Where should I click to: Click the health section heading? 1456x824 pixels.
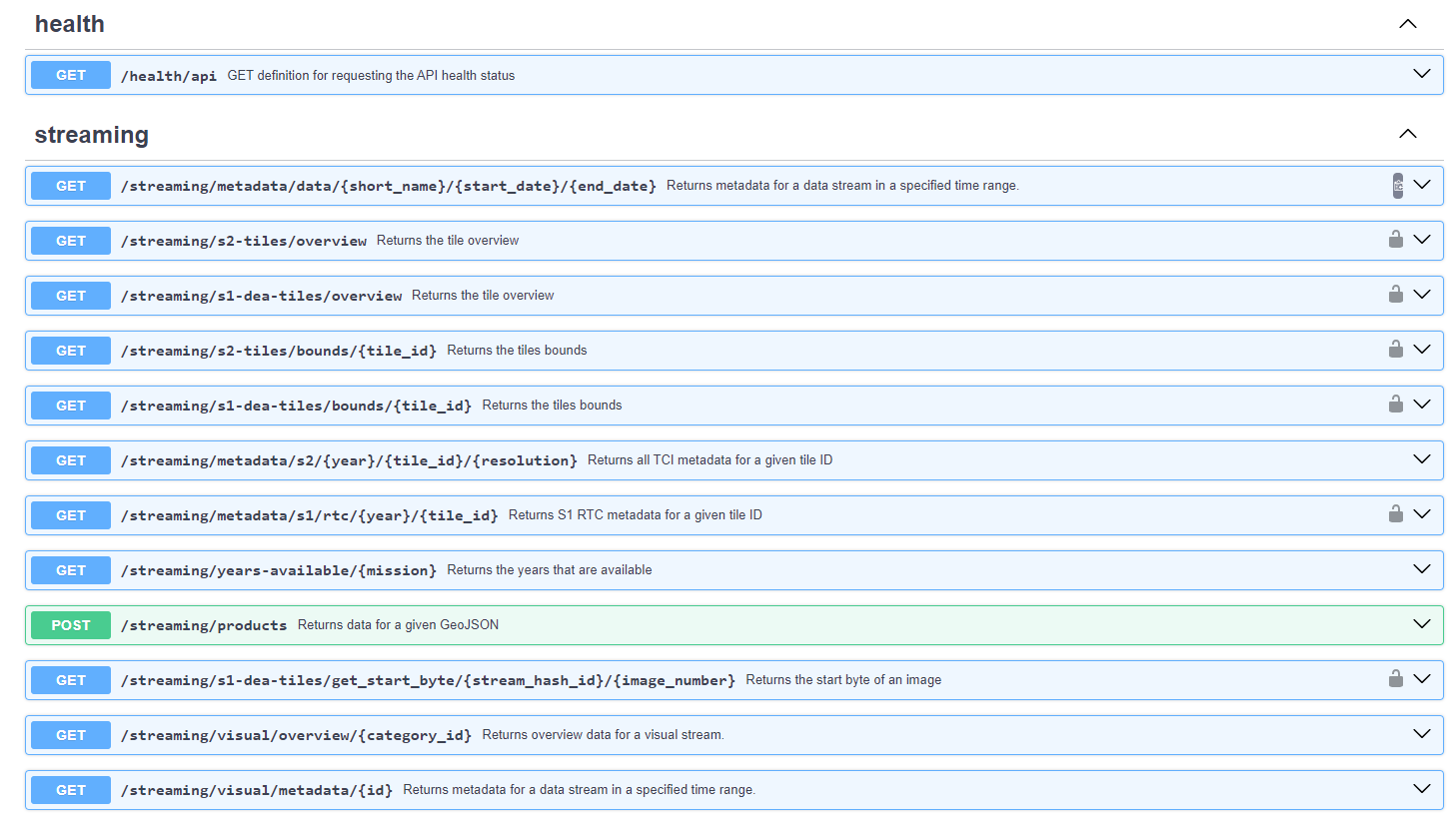click(70, 24)
